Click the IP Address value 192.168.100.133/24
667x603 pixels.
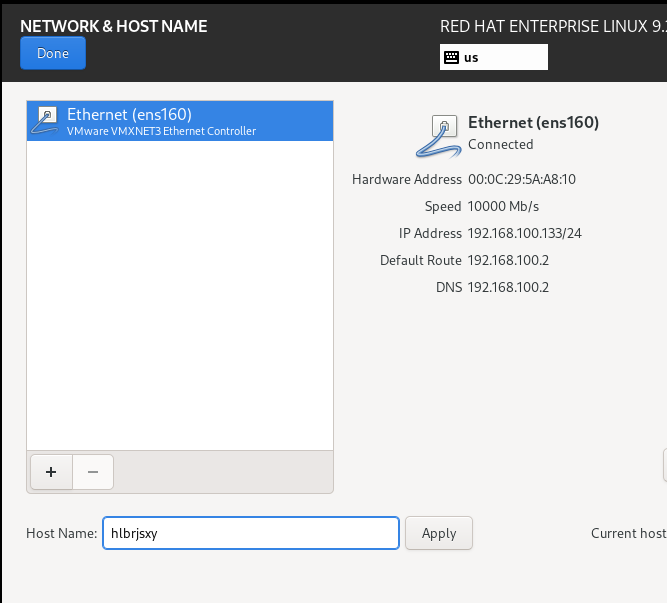[x=524, y=233]
